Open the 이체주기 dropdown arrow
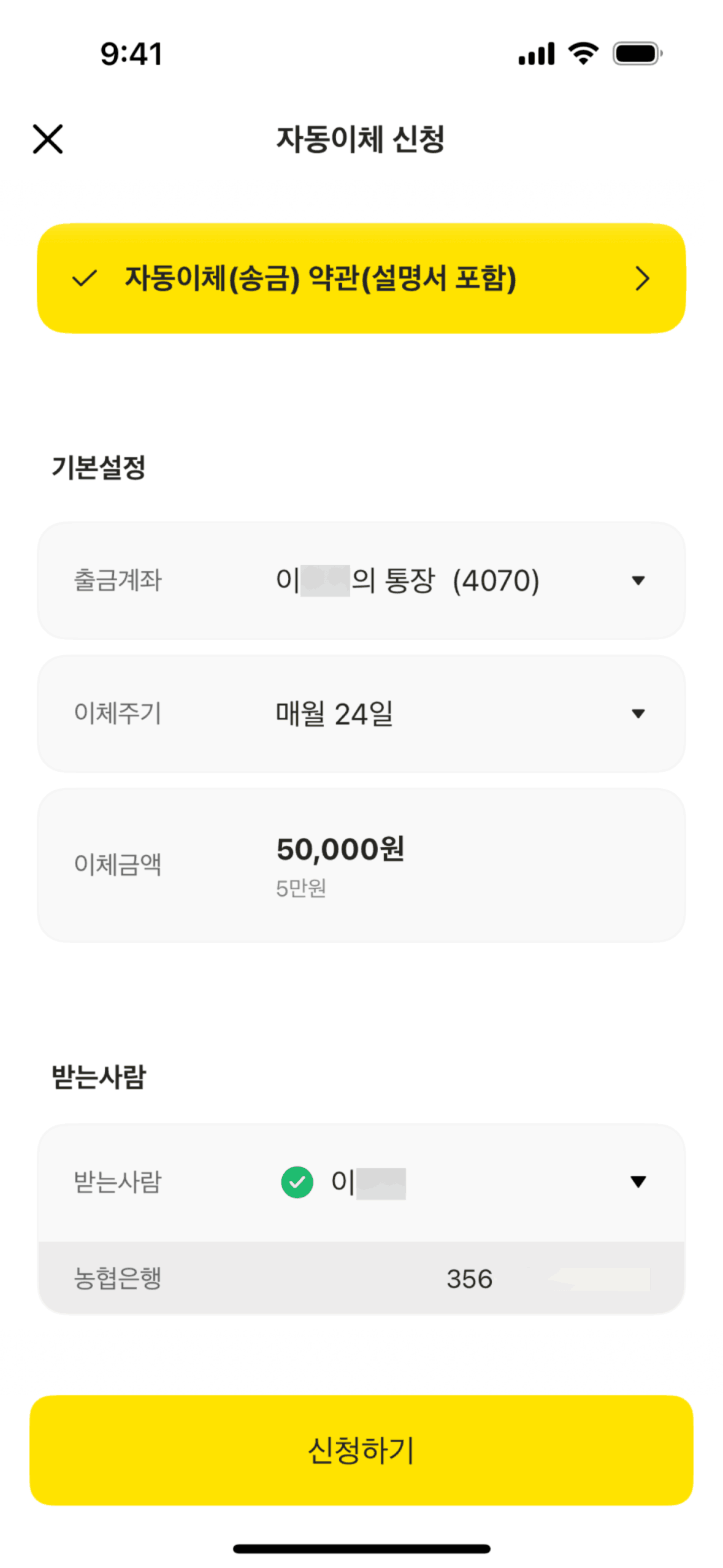 click(638, 713)
